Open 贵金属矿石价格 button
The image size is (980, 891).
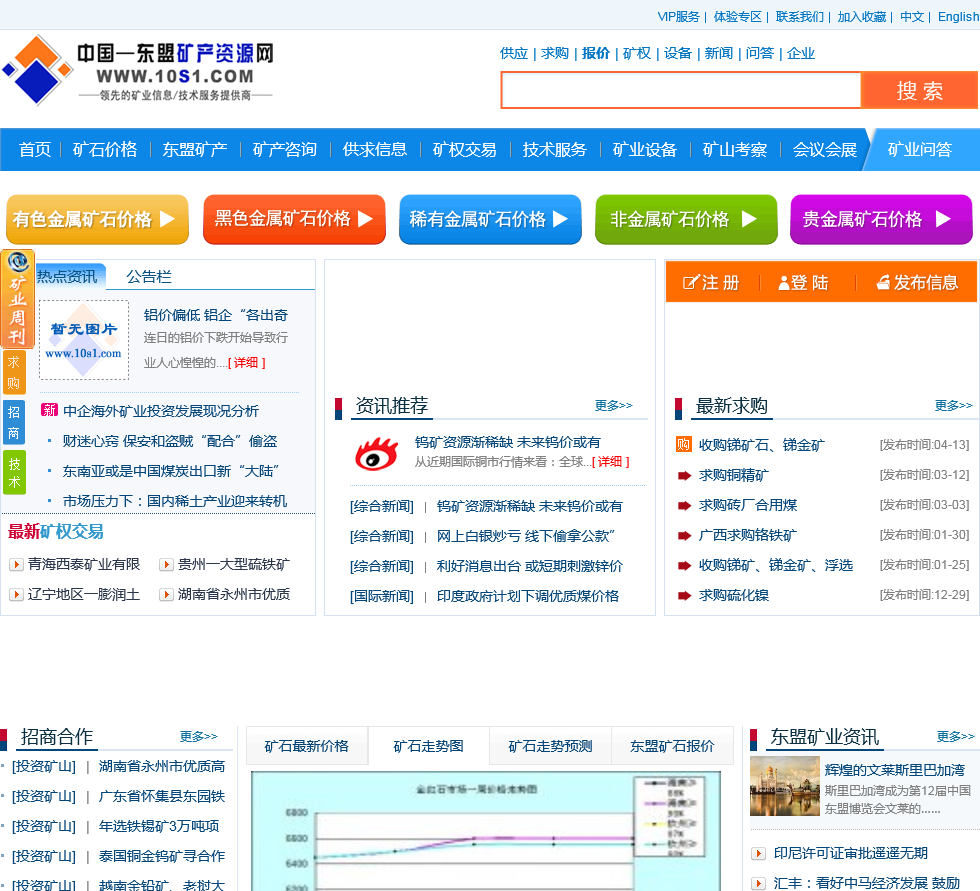coord(881,219)
